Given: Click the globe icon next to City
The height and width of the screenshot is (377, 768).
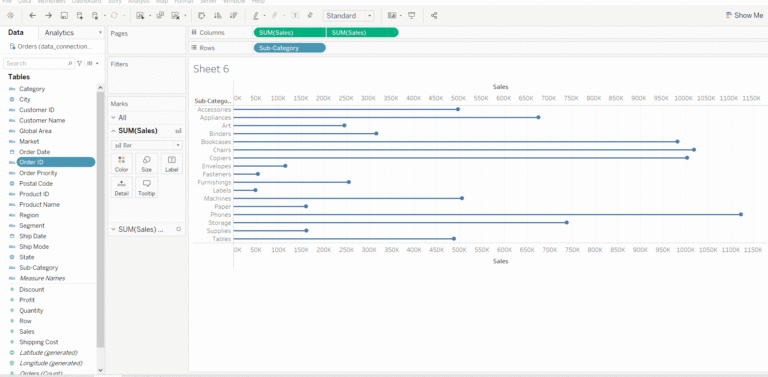Looking at the screenshot, I should click(x=12, y=99).
